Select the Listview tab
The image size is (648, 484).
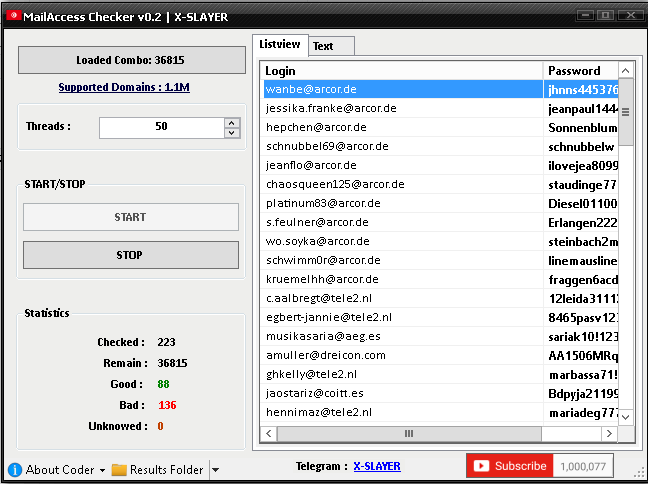click(279, 45)
